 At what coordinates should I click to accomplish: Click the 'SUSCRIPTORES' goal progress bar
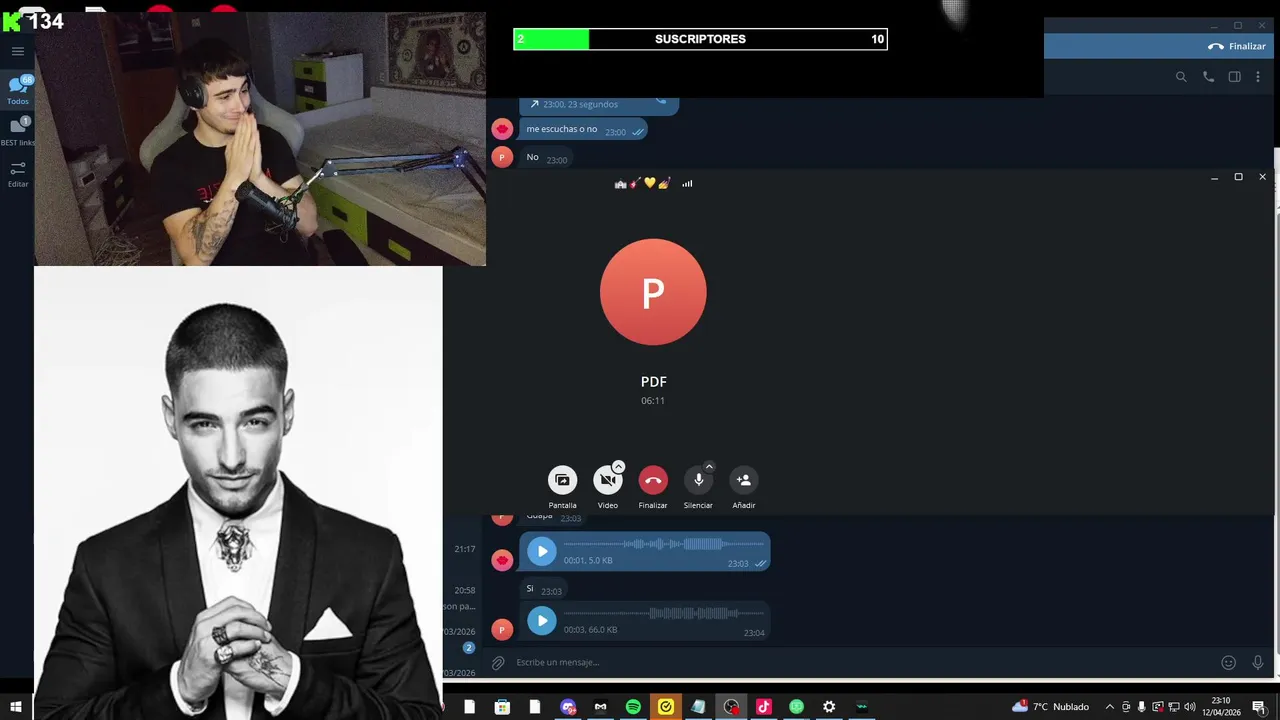700,39
